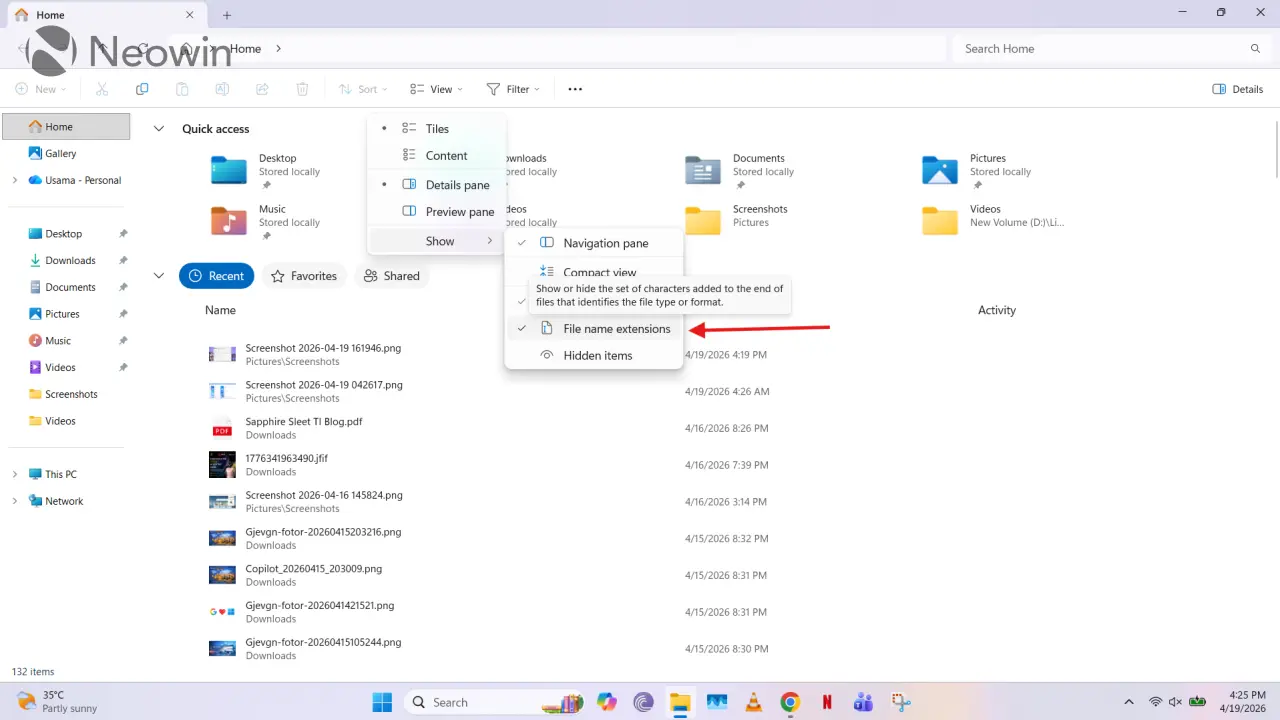Open the See more ellipsis menu
Image resolution: width=1280 pixels, height=720 pixels.
click(x=575, y=89)
